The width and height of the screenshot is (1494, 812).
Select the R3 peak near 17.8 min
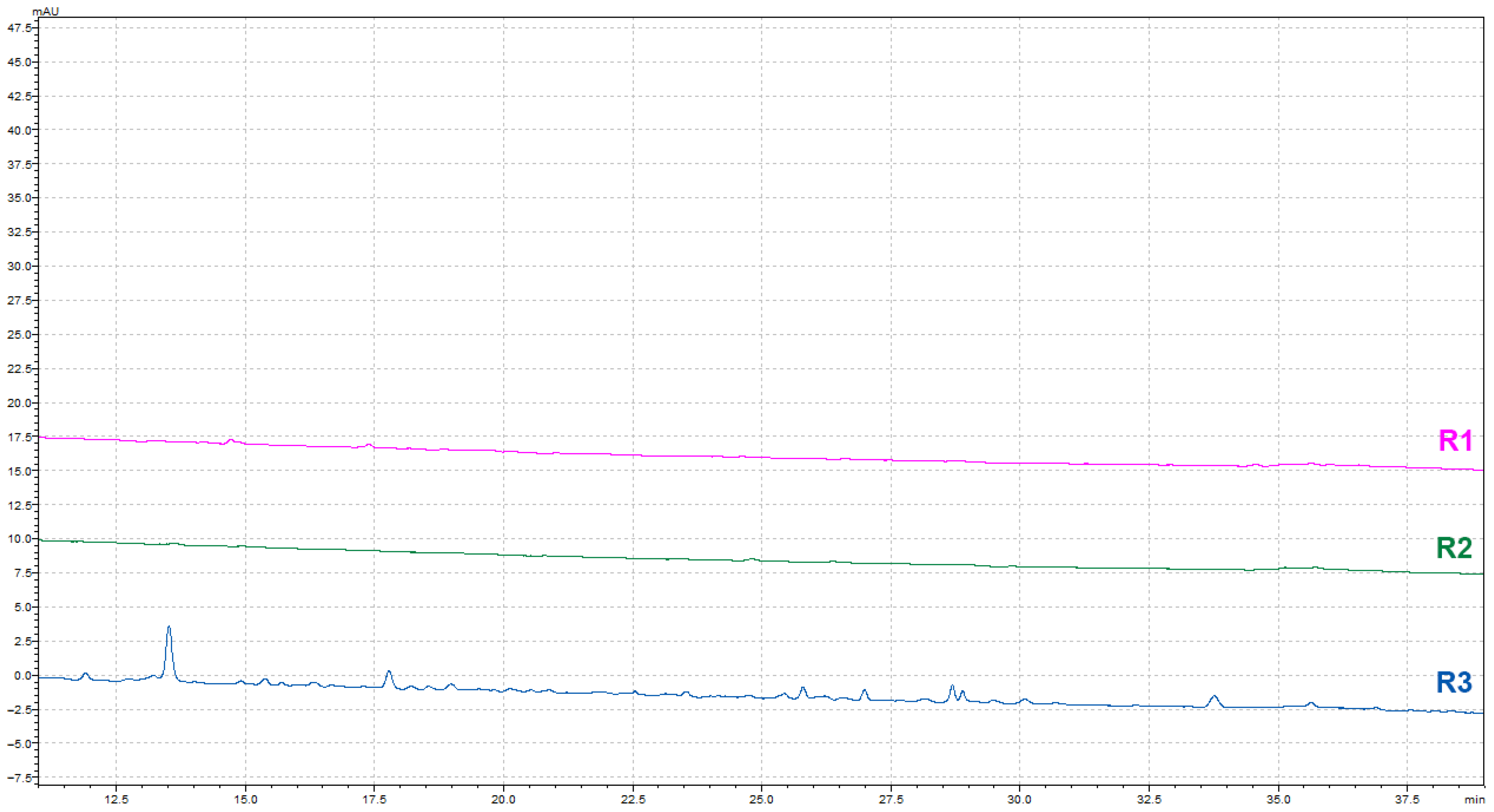click(x=389, y=672)
